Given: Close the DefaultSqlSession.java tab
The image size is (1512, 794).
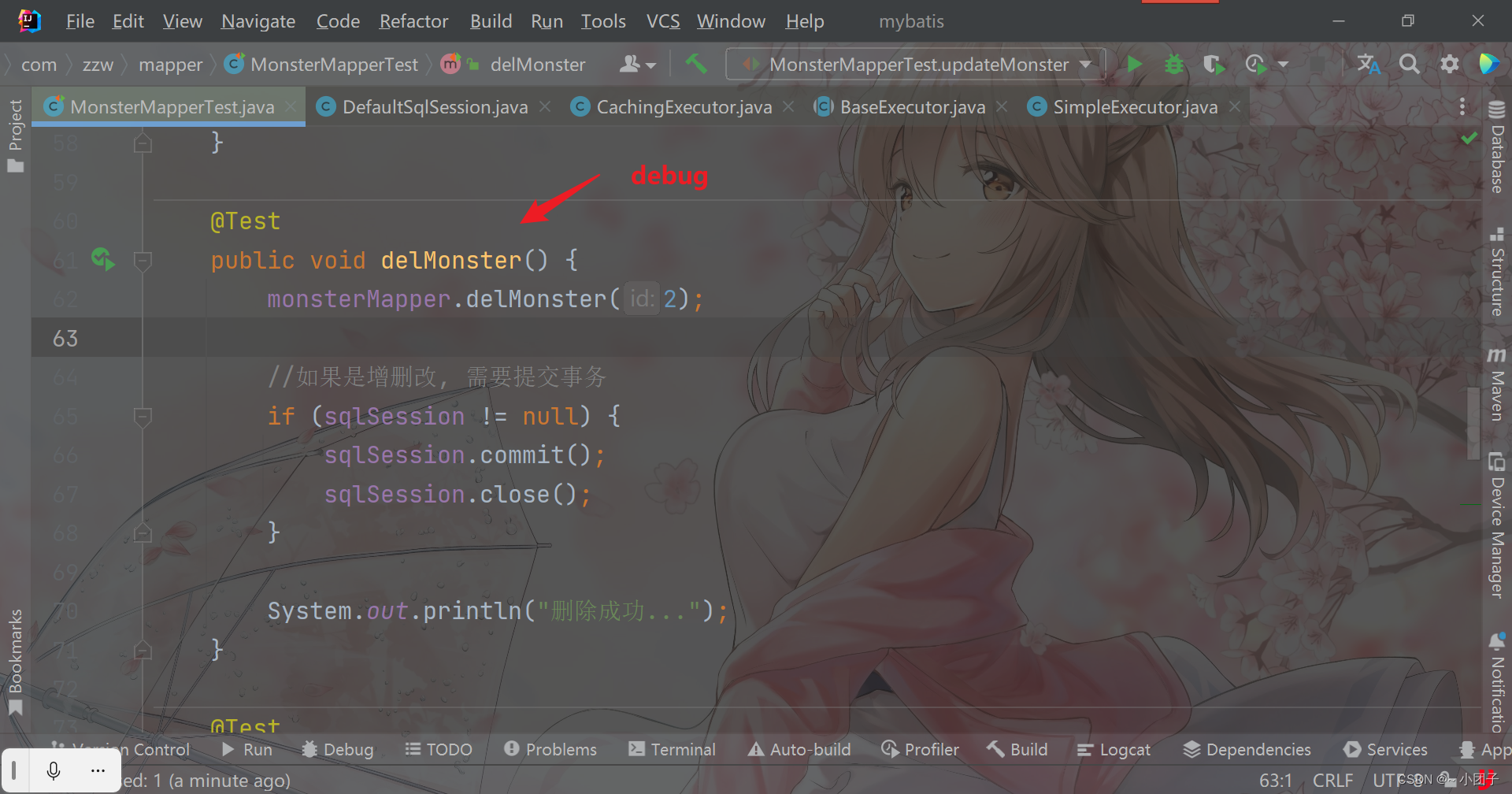Looking at the screenshot, I should tap(545, 106).
